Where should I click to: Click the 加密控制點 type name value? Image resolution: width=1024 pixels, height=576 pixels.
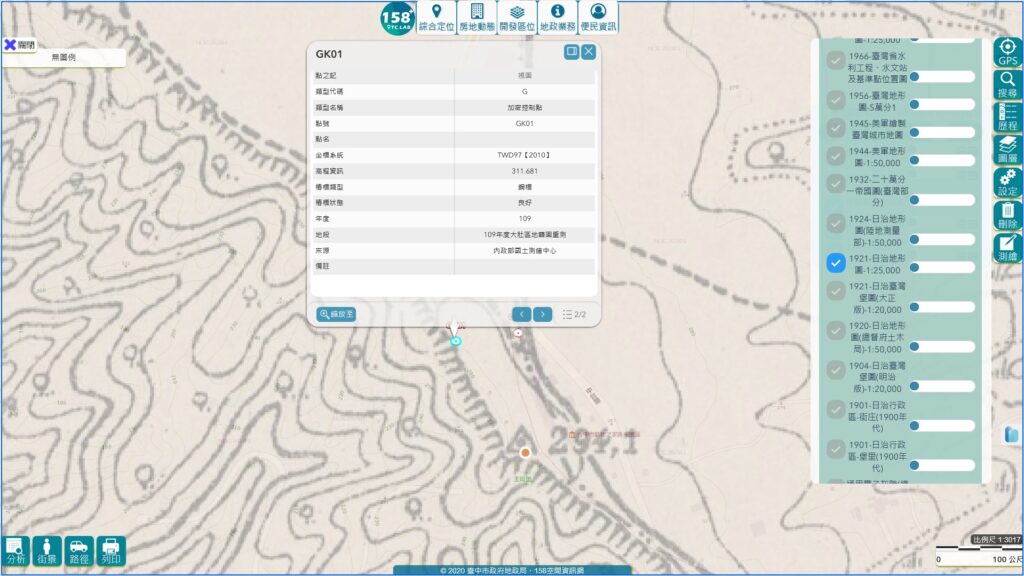coord(524,108)
